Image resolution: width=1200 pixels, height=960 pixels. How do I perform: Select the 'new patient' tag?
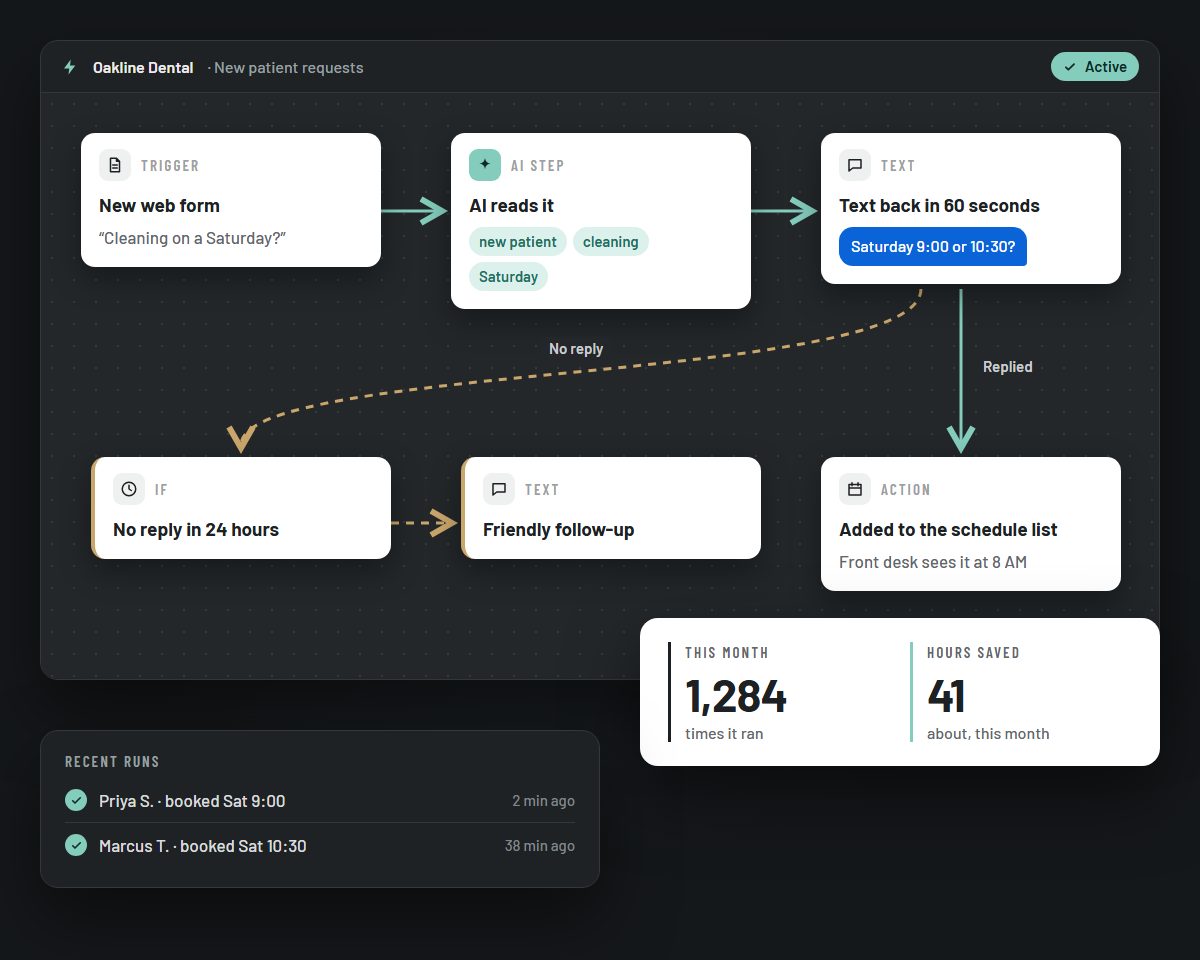coord(518,241)
